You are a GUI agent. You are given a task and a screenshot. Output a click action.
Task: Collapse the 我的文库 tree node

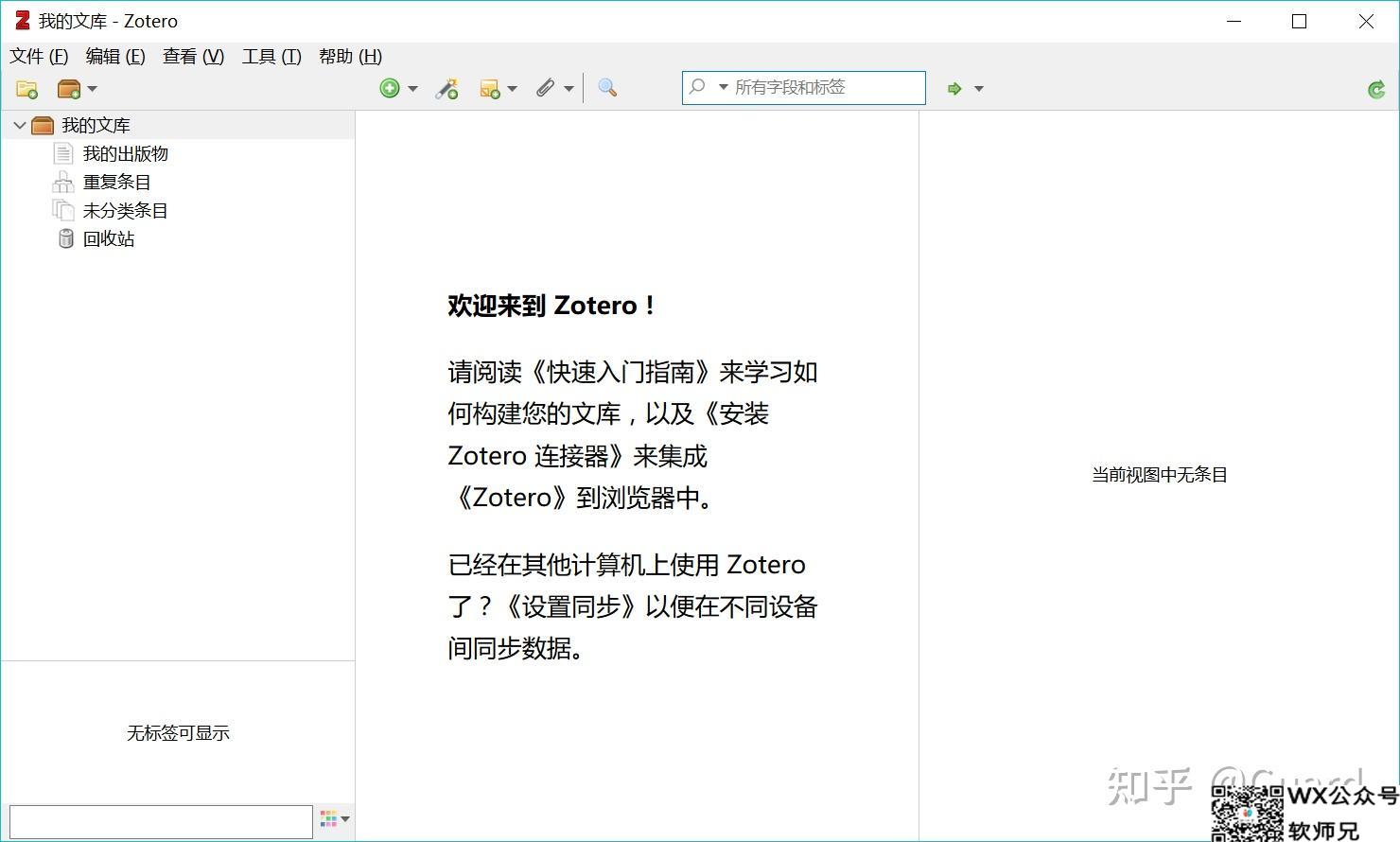pos(19,125)
